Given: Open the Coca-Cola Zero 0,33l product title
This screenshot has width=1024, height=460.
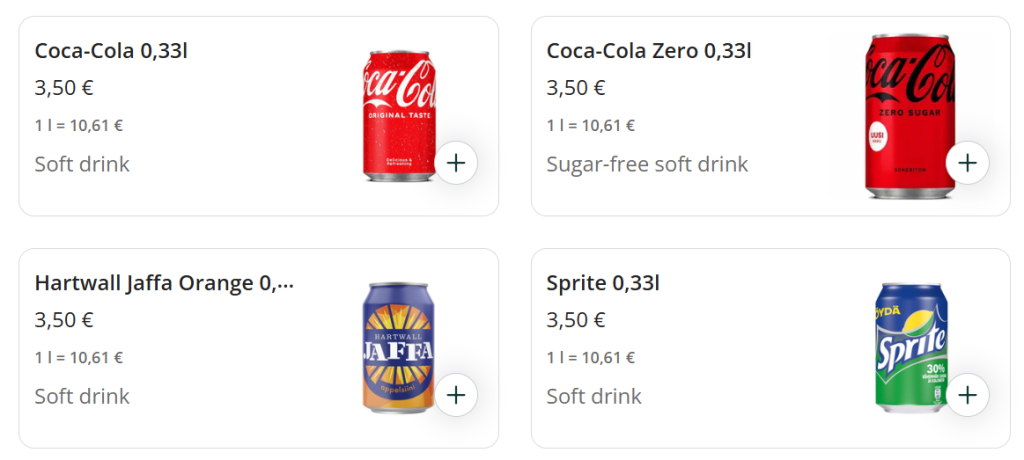Looking at the screenshot, I should click(x=649, y=51).
